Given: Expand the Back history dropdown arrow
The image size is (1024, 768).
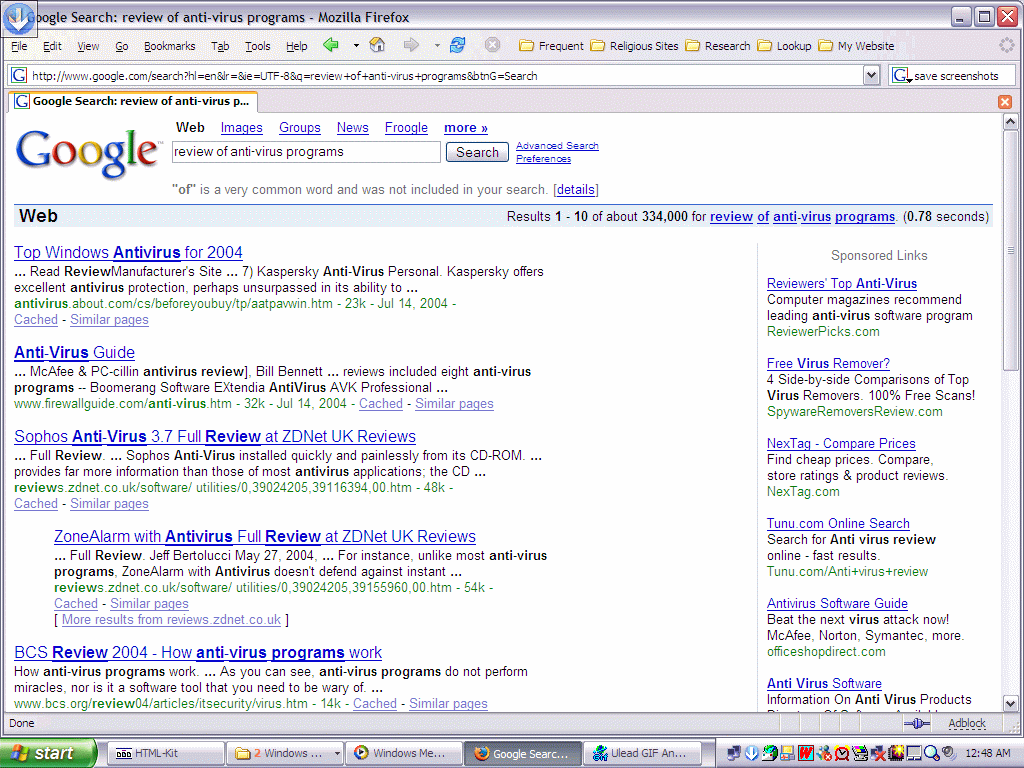Looking at the screenshot, I should click(356, 46).
